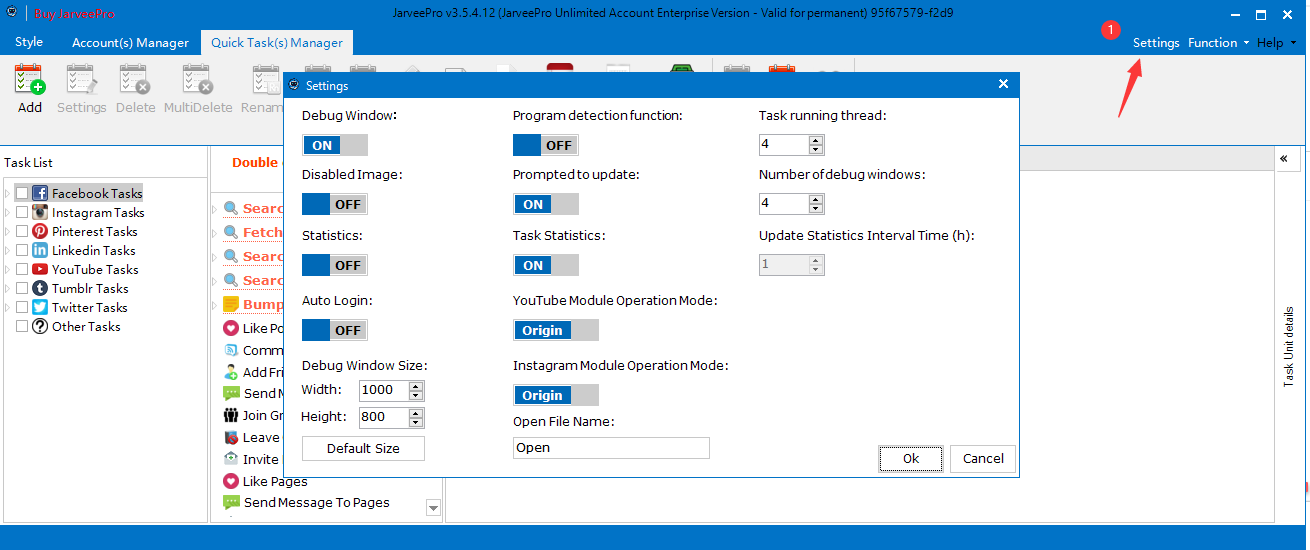
Task: Open the Task Unit details vertical tab
Action: pos(1289,347)
